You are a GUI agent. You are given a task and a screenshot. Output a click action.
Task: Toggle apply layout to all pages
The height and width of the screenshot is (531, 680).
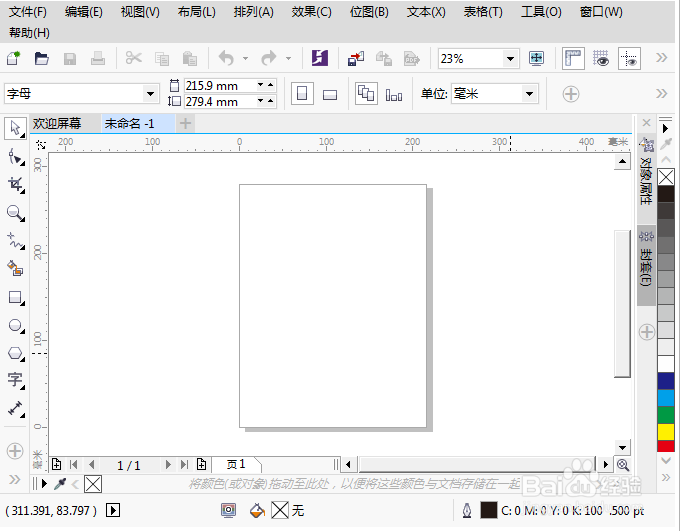366,93
